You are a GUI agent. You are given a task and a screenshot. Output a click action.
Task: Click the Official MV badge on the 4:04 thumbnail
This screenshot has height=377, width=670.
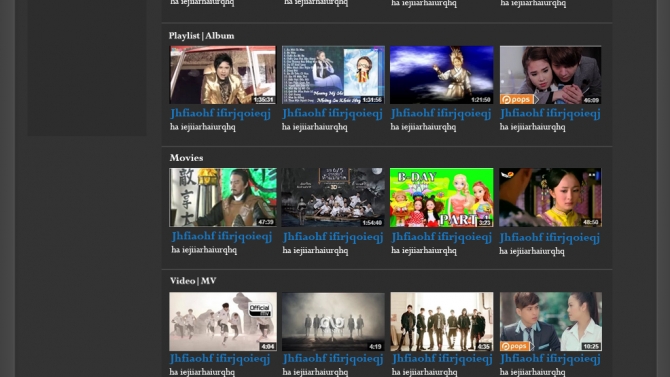pyautogui.click(x=259, y=309)
